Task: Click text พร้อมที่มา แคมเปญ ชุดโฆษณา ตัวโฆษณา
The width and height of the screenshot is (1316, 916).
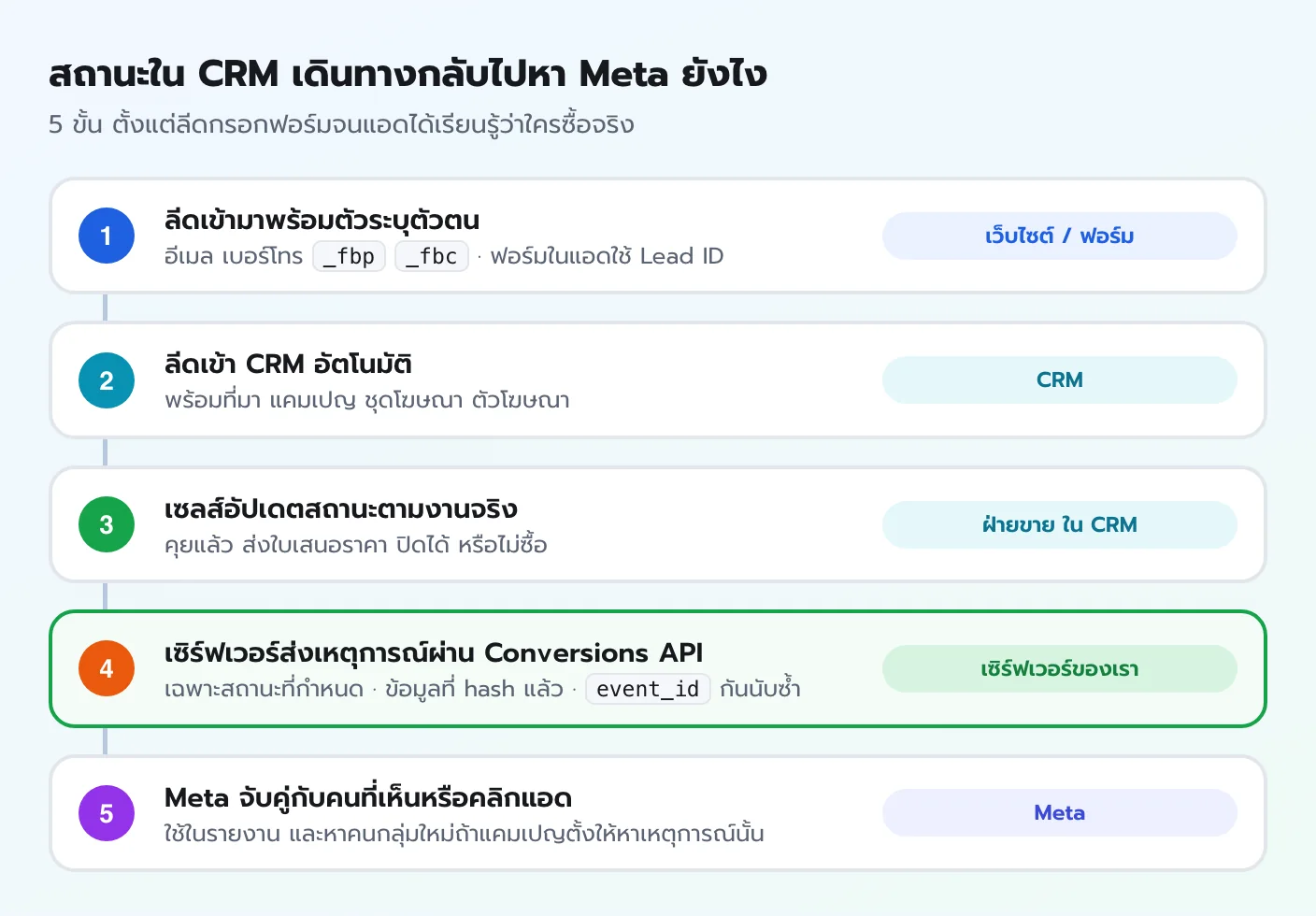Action: pyautogui.click(x=367, y=400)
